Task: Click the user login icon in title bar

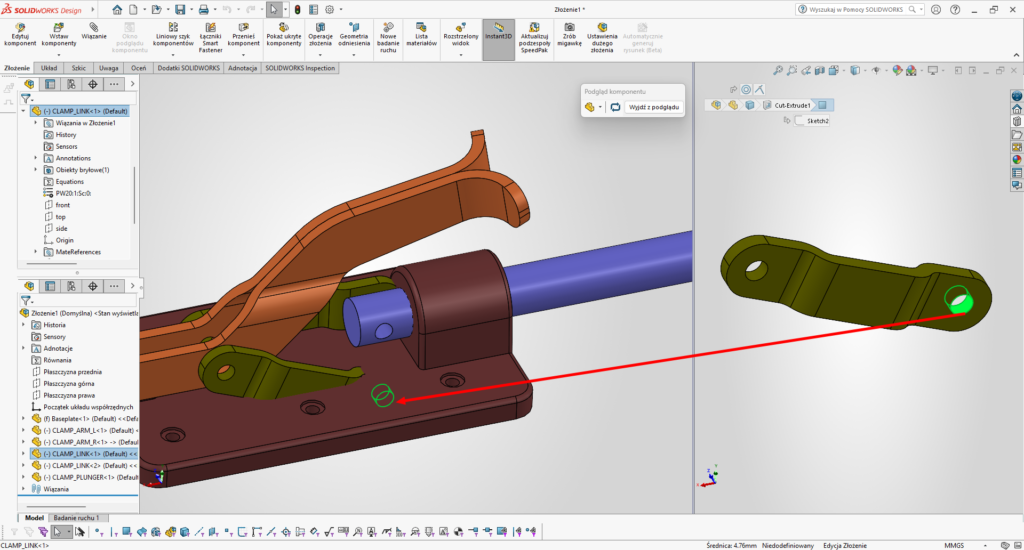Action: (x=936, y=10)
